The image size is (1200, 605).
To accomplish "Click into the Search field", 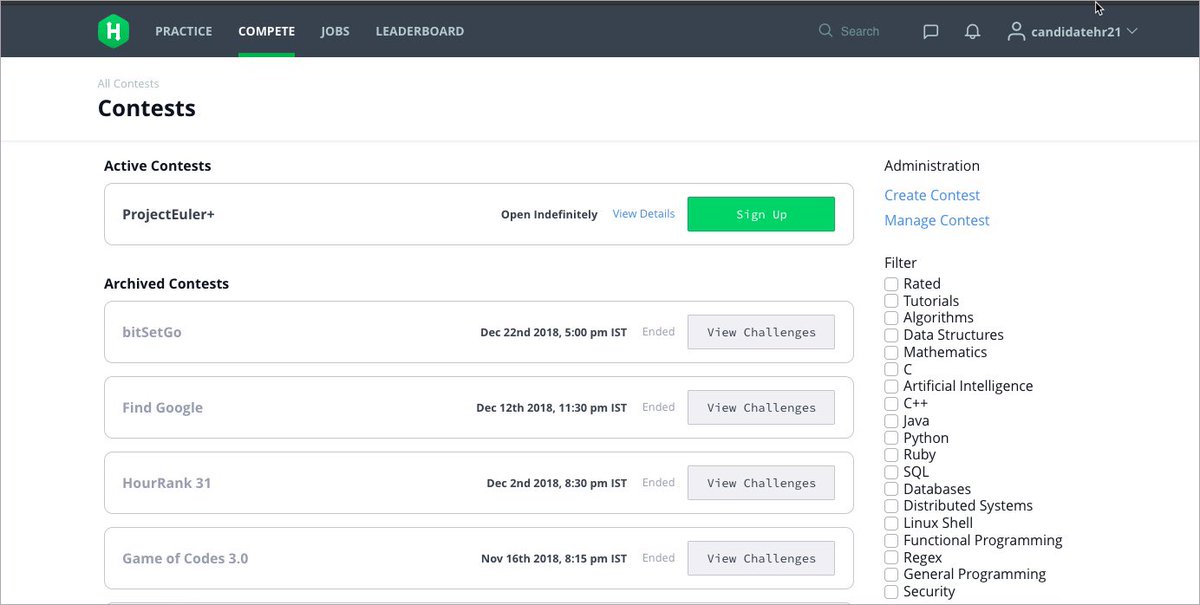I will click(860, 31).
